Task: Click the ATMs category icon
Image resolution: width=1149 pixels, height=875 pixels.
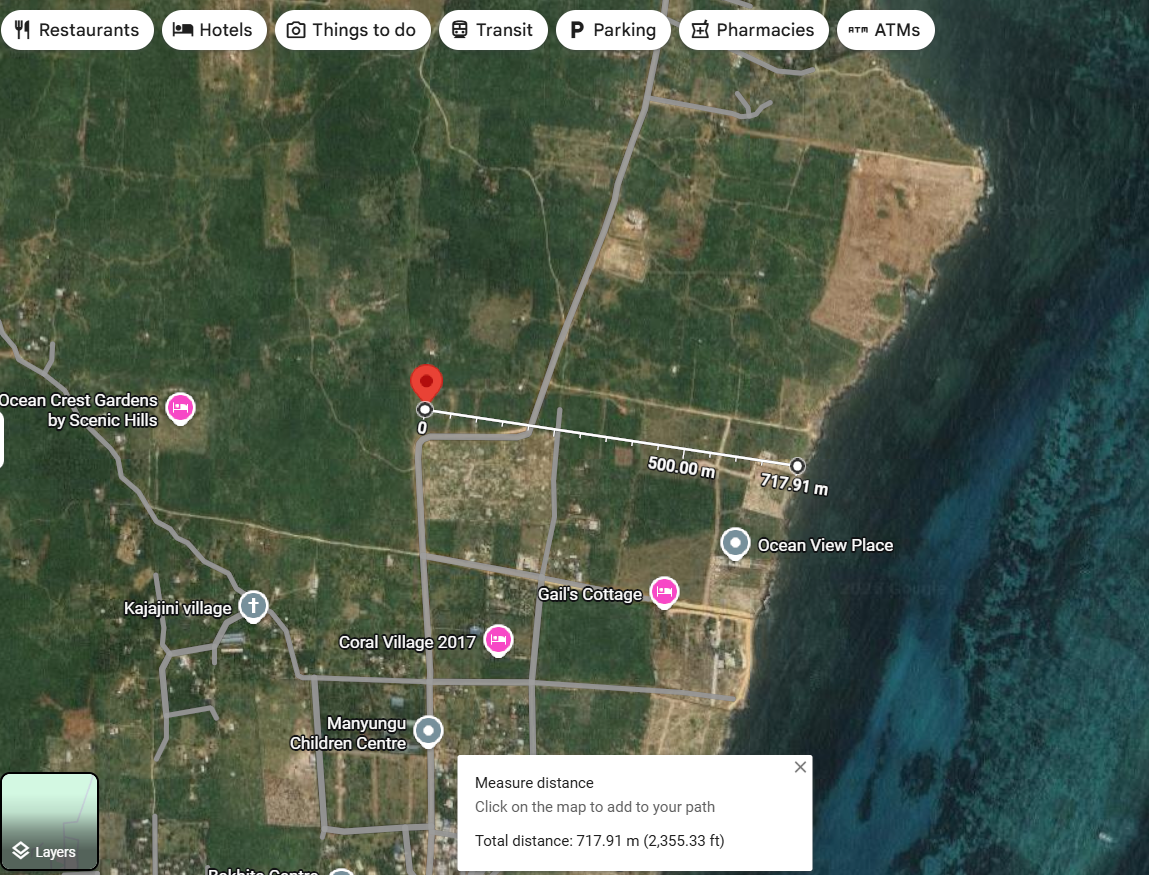Action: 858,29
